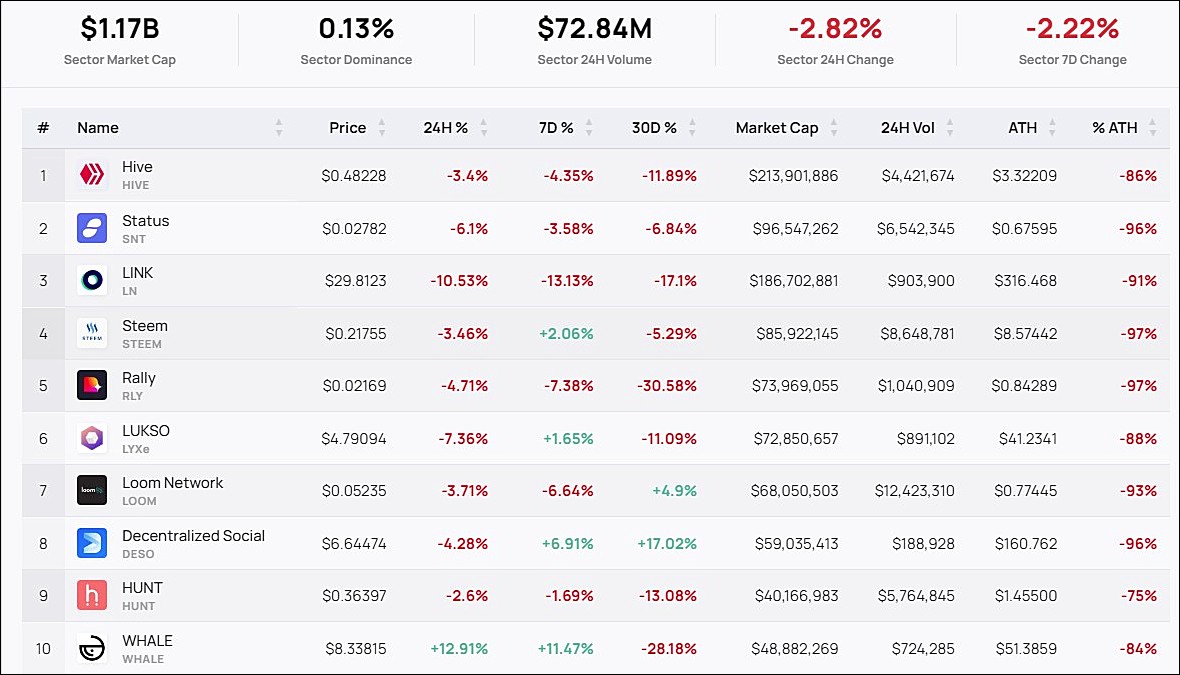The height and width of the screenshot is (675, 1180).
Task: Open the LINK coin page
Action: [x=137, y=272]
